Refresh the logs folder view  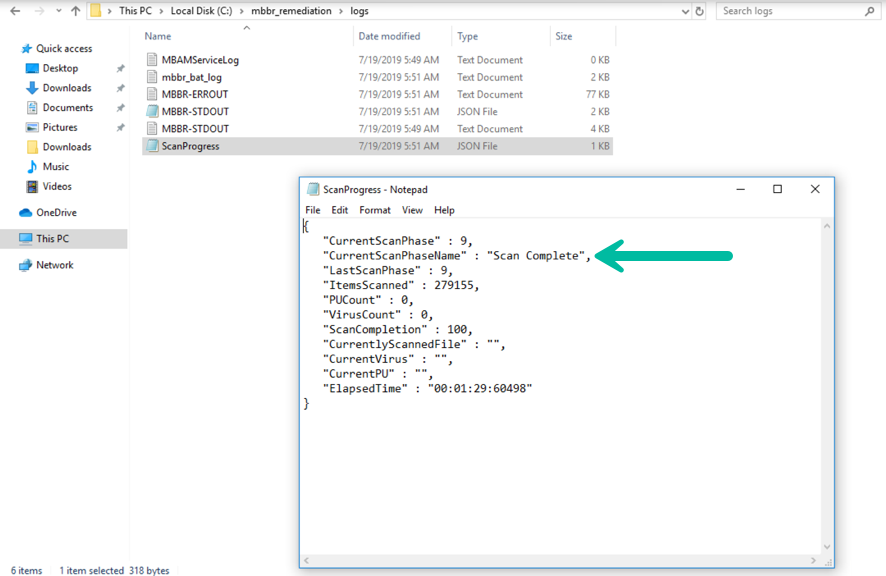pyautogui.click(x=700, y=11)
